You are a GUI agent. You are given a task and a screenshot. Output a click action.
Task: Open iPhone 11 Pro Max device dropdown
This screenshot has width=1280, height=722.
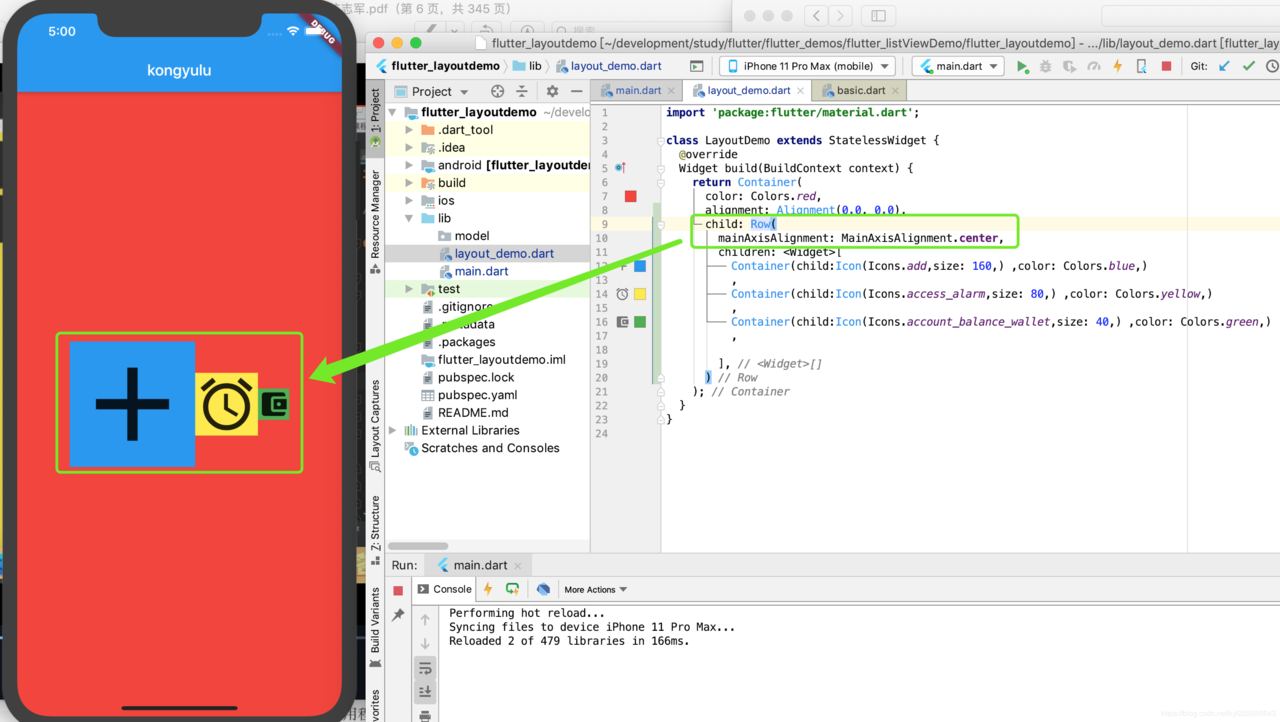pyautogui.click(x=807, y=66)
